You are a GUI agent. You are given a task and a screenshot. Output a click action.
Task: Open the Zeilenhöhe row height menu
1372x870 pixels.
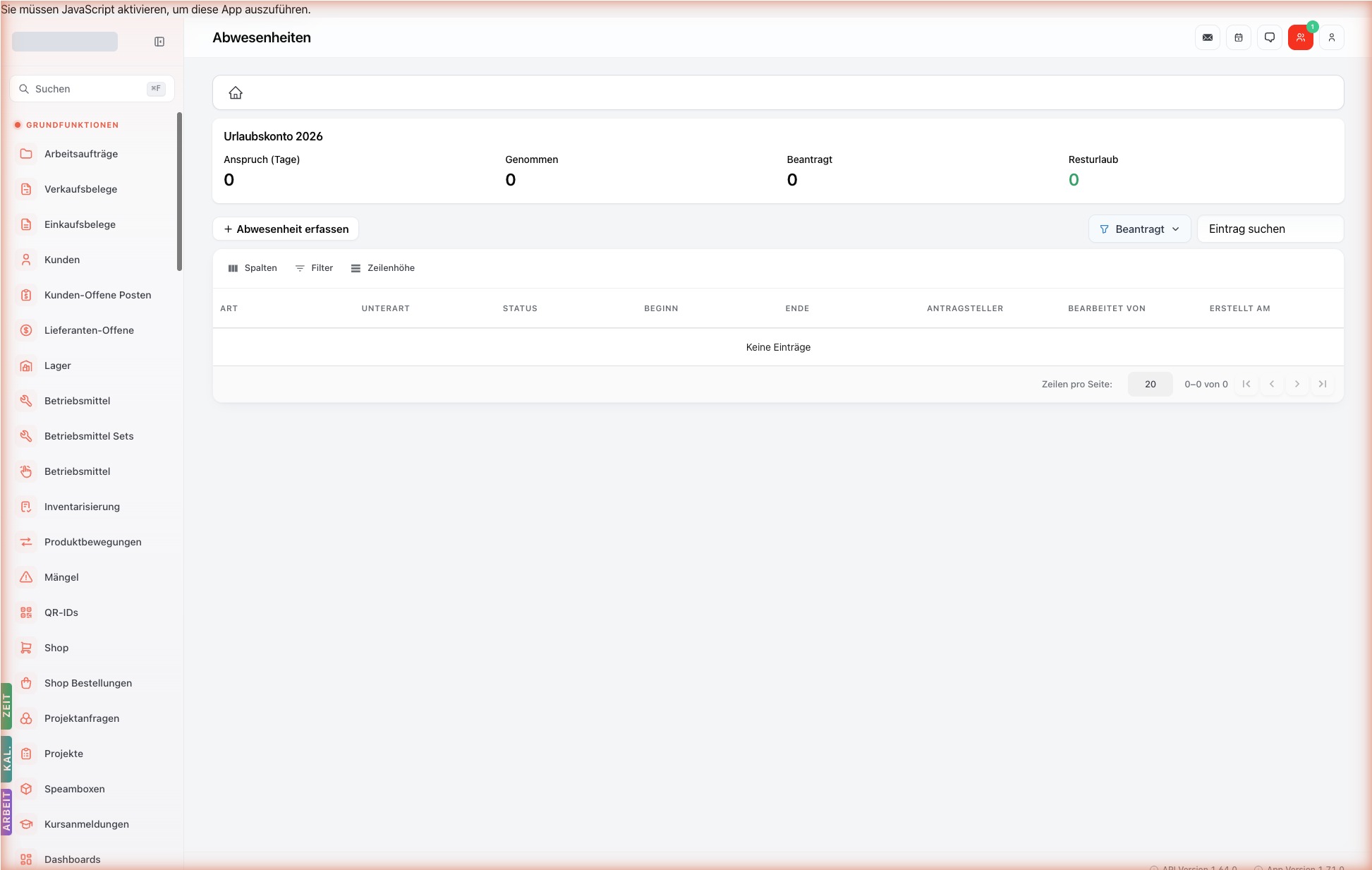click(x=383, y=268)
